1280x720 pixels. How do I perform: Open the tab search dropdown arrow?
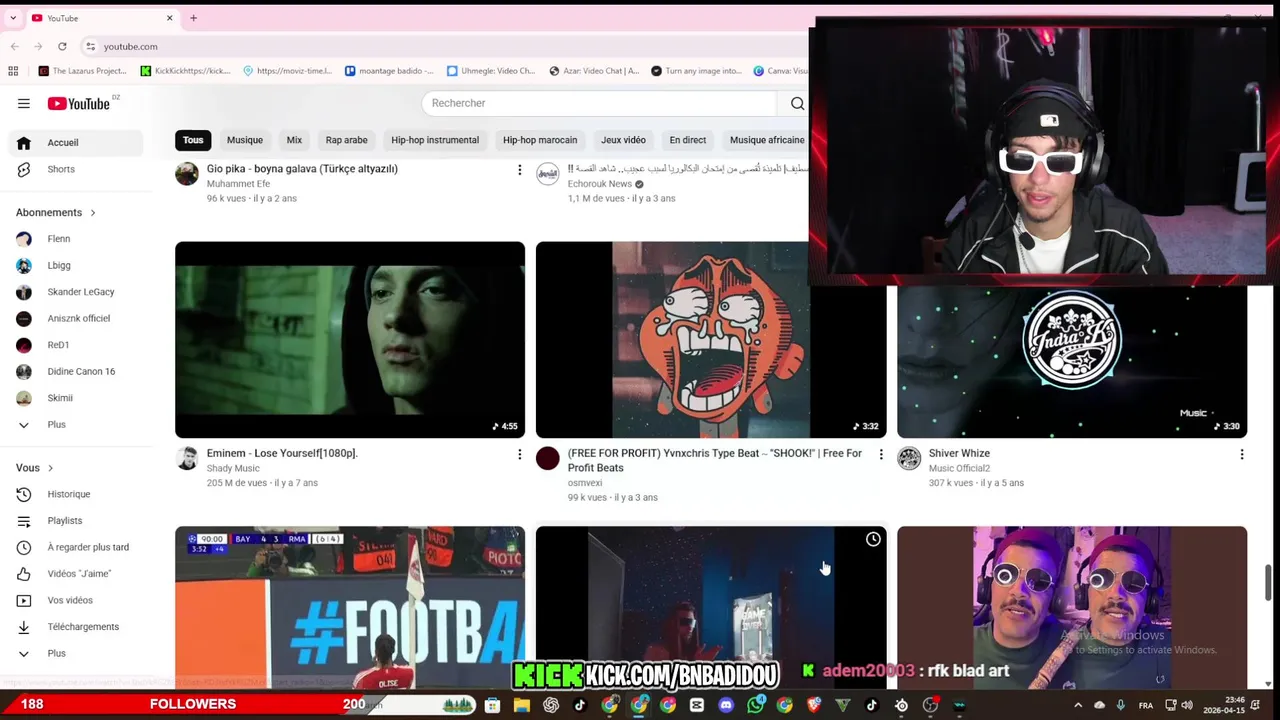pyautogui.click(x=14, y=18)
